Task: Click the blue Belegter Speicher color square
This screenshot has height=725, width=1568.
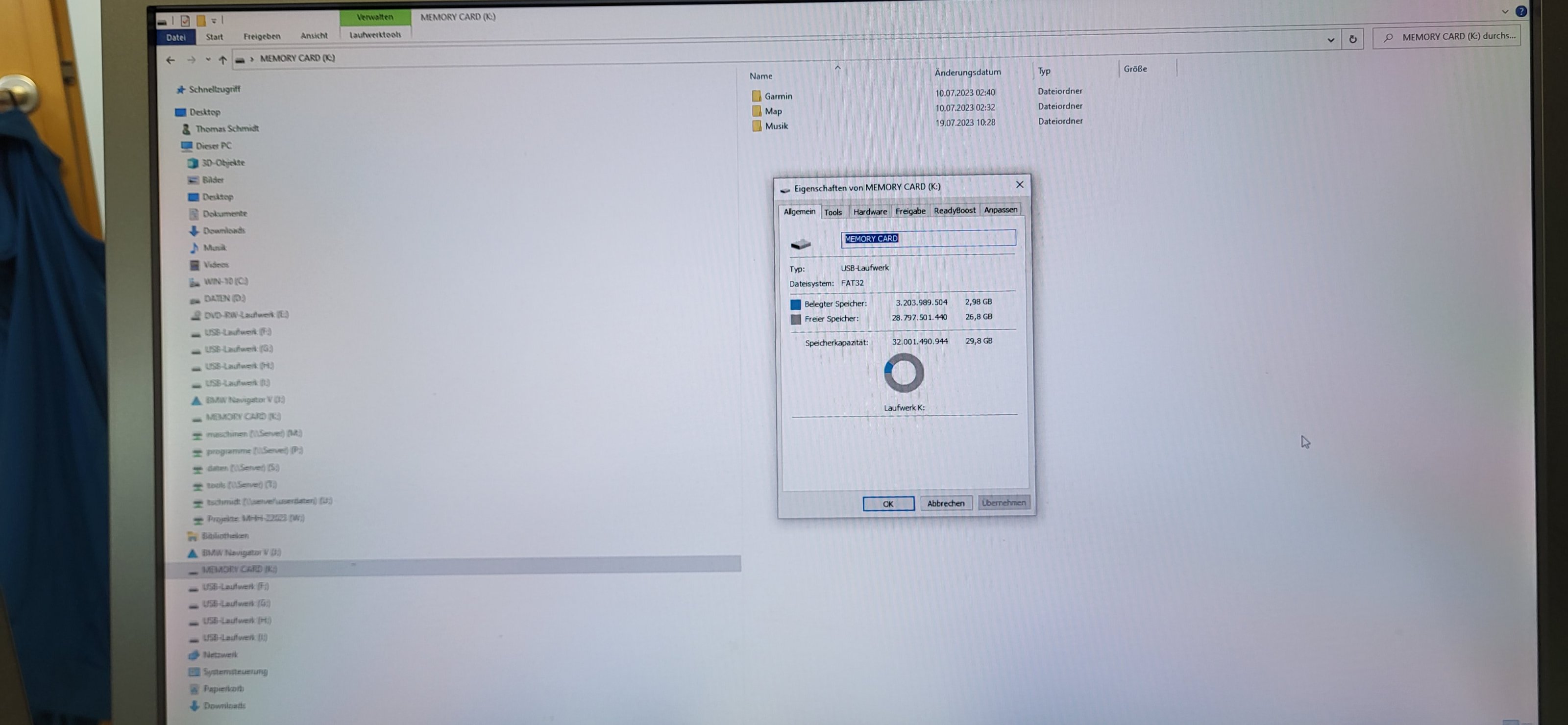Action: point(795,304)
